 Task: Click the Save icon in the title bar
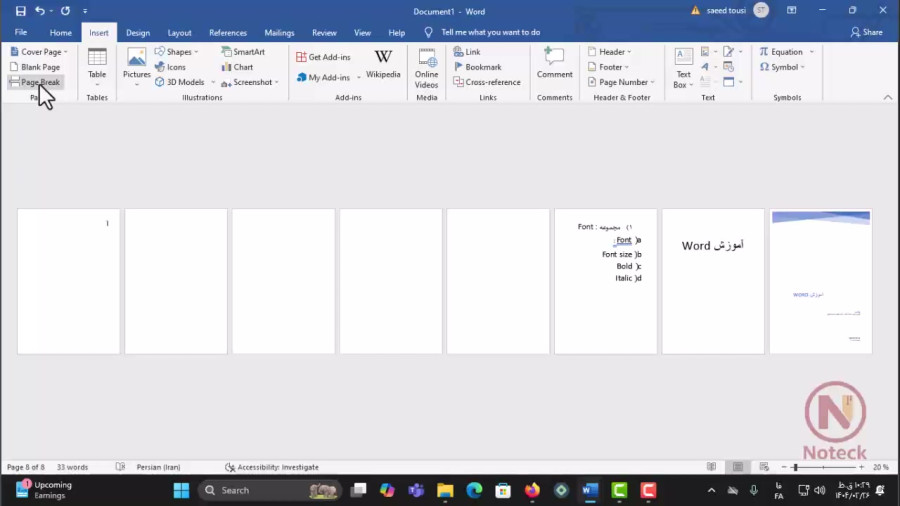[21, 11]
